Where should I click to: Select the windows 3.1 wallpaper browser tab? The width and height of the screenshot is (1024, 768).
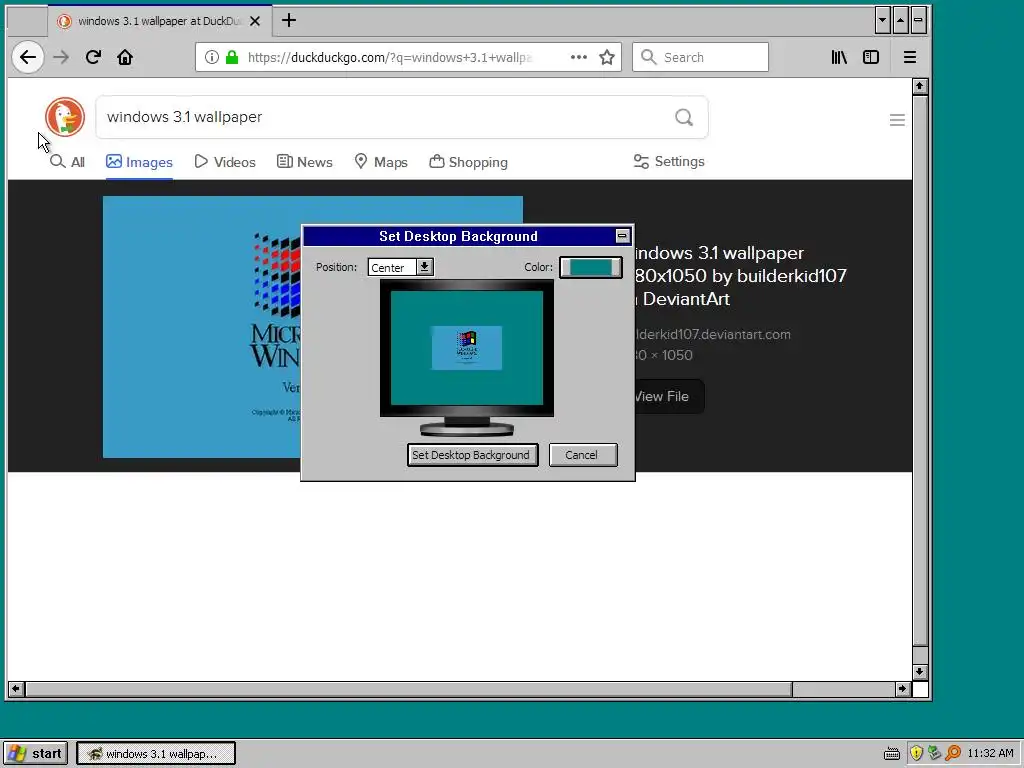160,21
